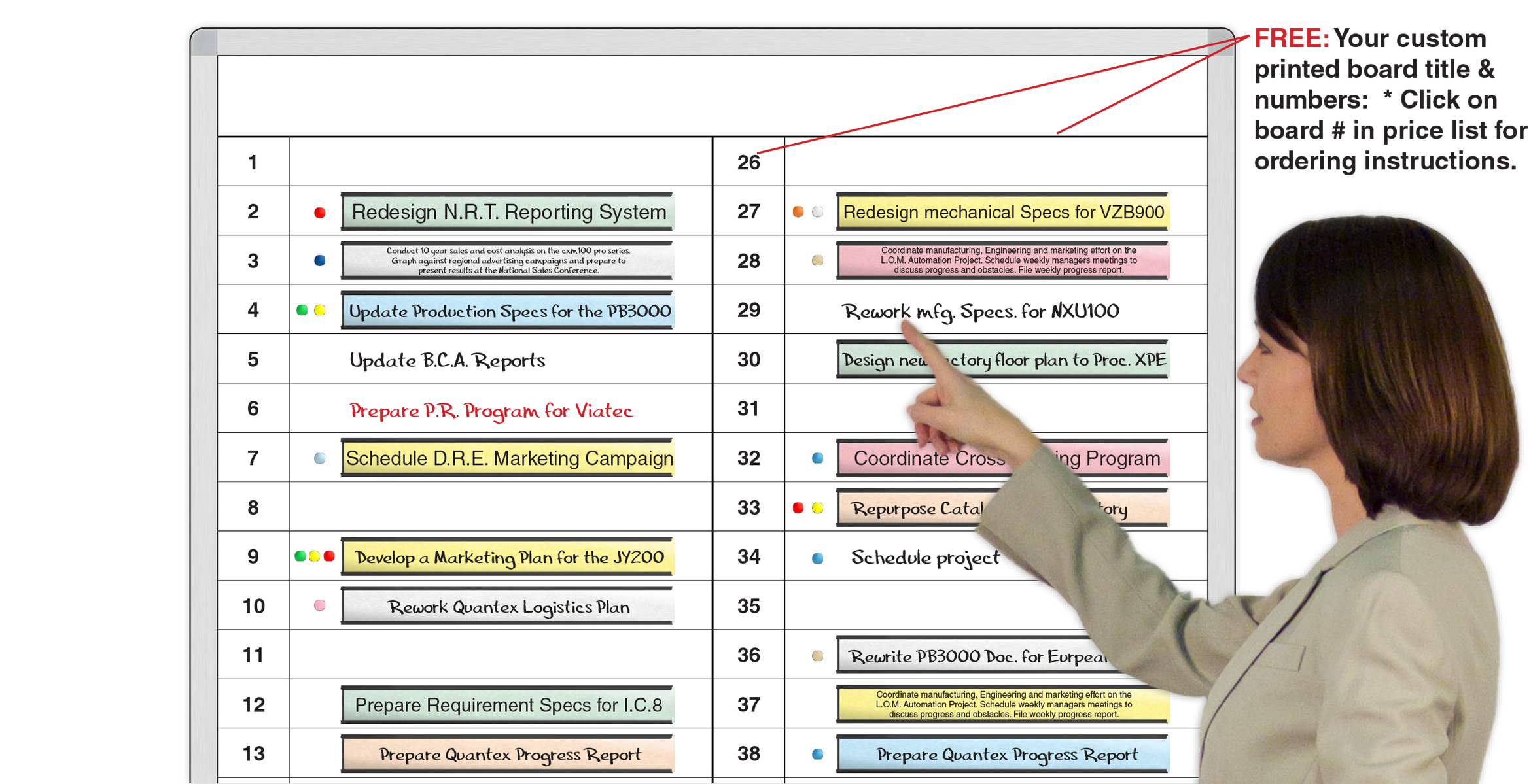This screenshot has width=1531, height=784.
Task: Click the dark blue magnet on row 3
Action: (320, 260)
